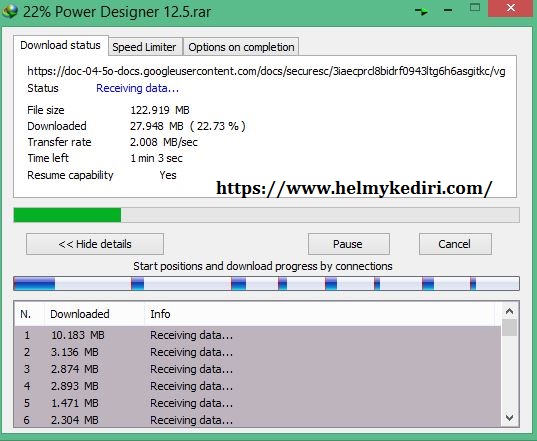
Task: Minimize the download window
Action: 448,11
